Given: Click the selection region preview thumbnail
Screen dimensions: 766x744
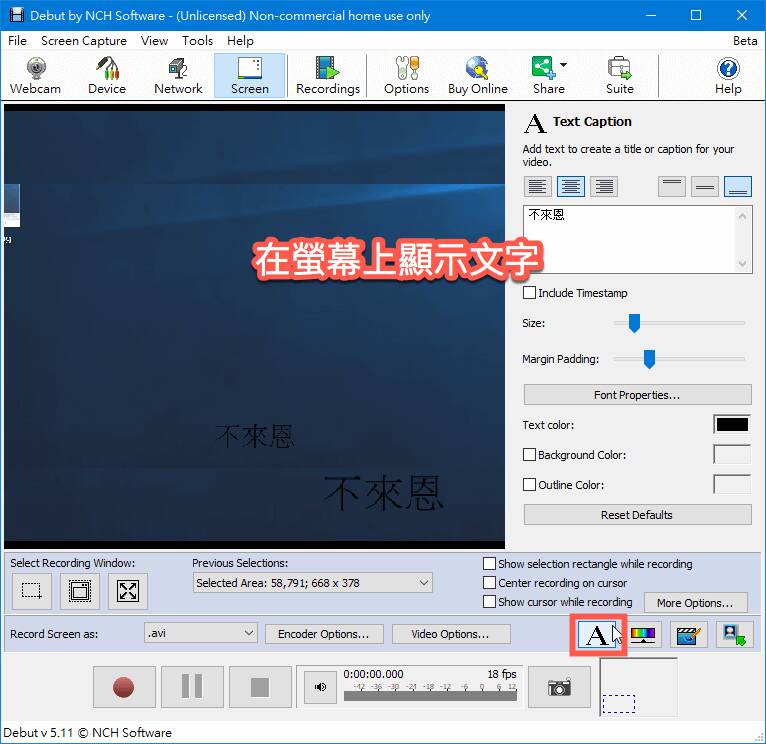Looking at the screenshot, I should [x=638, y=687].
